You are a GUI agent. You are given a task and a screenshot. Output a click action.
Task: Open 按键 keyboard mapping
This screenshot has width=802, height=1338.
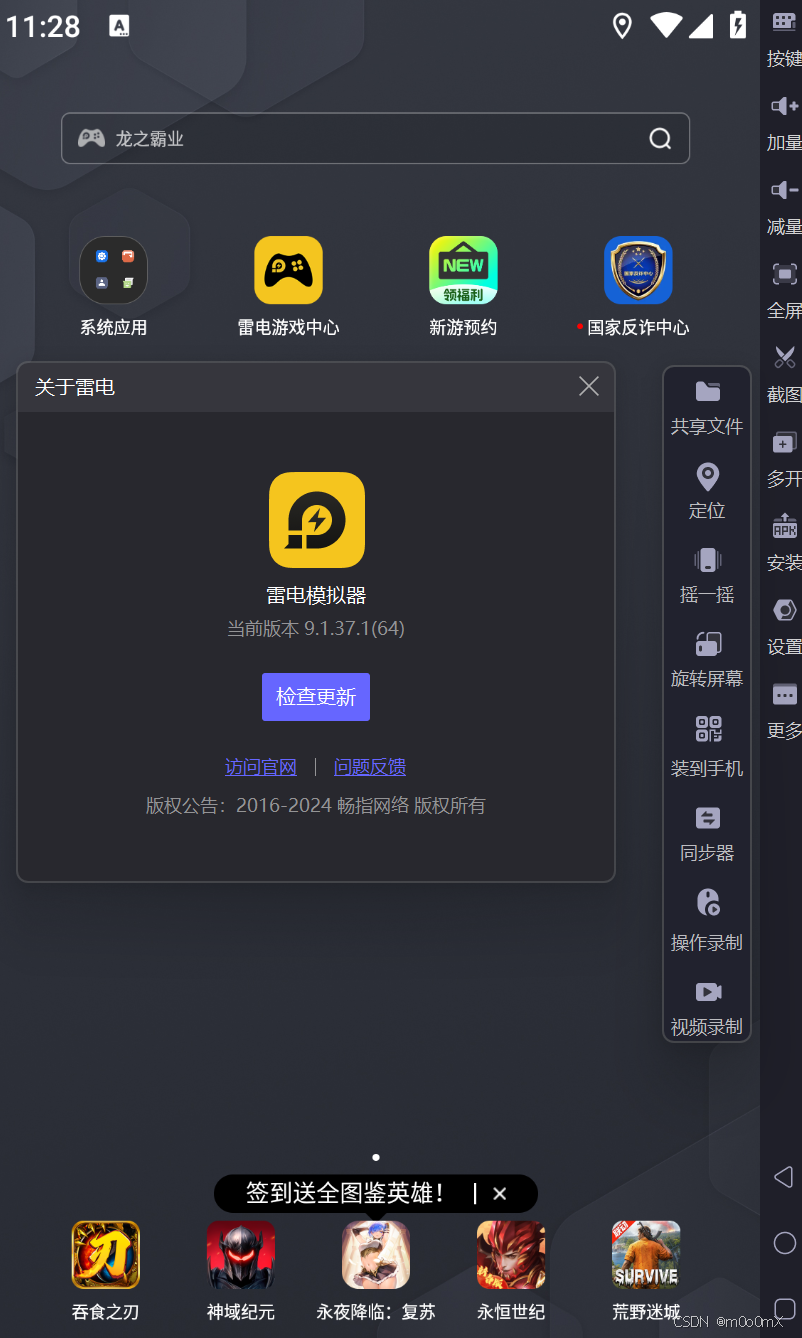coord(785,39)
